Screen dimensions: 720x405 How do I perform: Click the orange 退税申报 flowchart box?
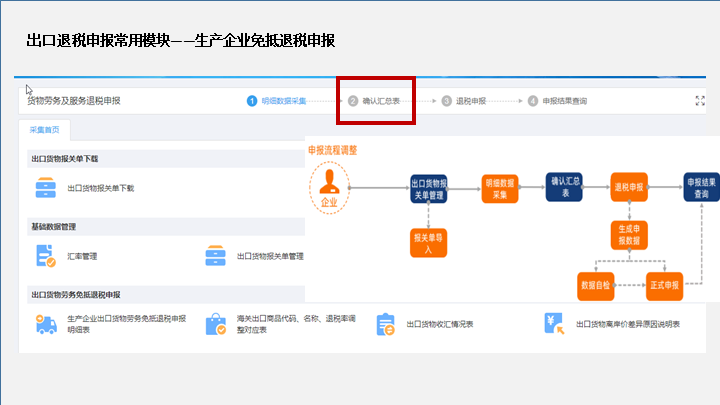[629, 187]
